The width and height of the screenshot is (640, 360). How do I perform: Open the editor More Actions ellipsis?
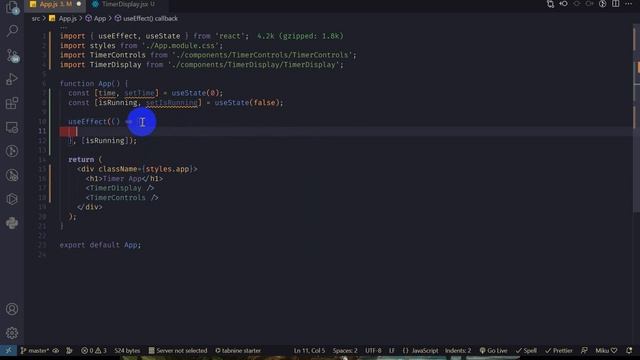point(628,4)
